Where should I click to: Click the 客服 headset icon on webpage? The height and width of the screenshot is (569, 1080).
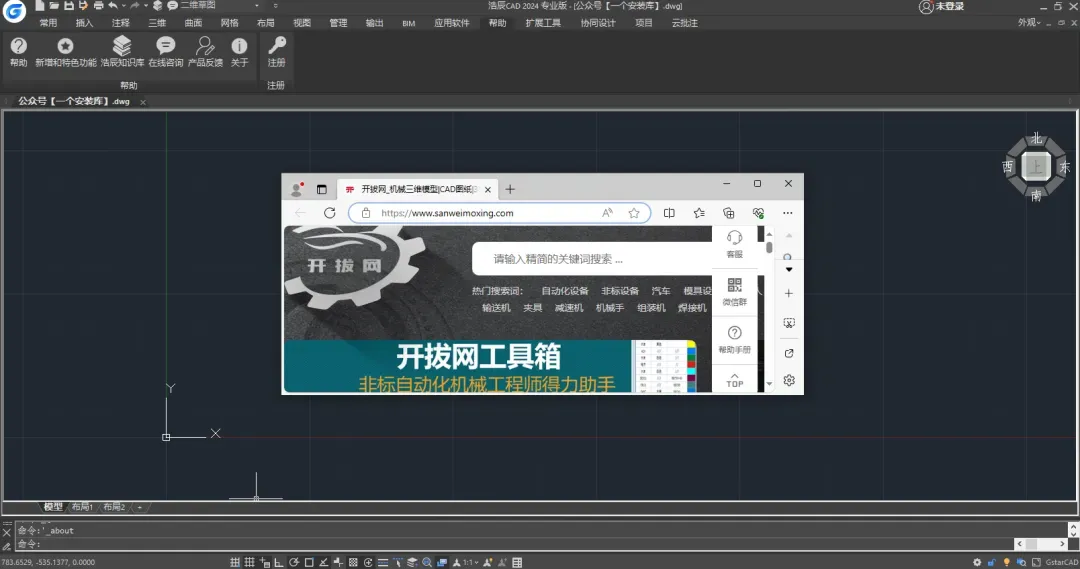[x=734, y=238]
